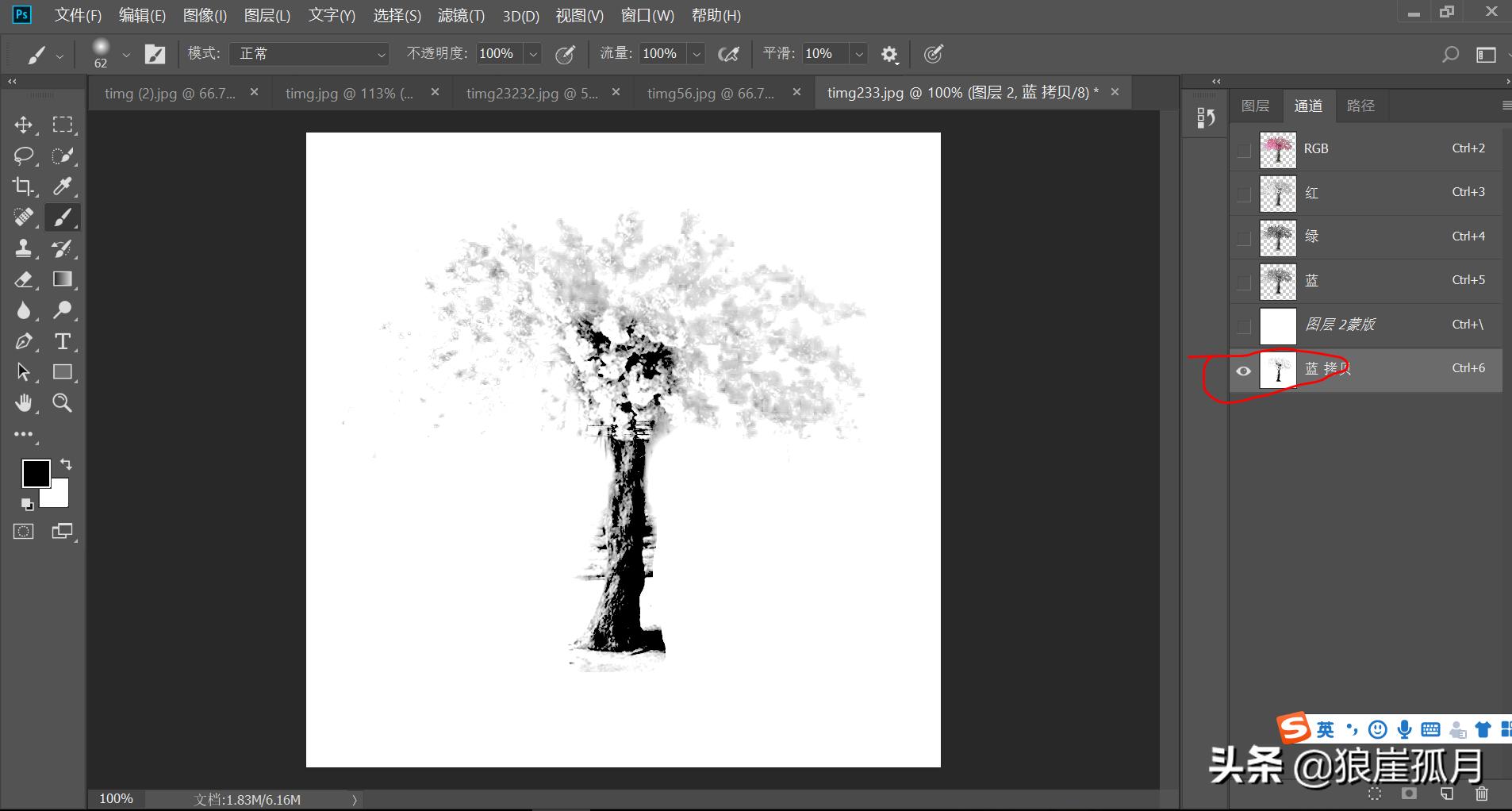Open the brush preset picker arrow
Screen dimensions: 1512x811
(x=125, y=55)
